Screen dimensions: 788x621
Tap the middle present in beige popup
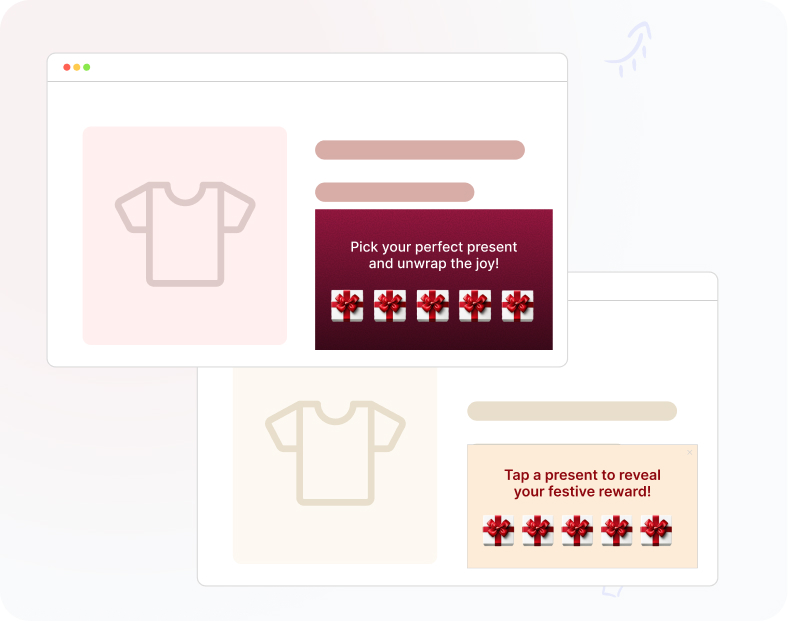[577, 530]
